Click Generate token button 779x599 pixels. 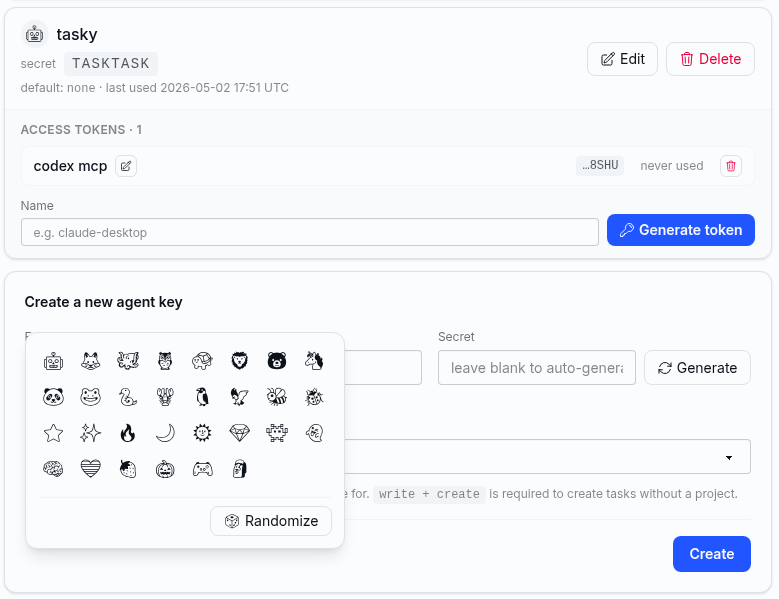[x=681, y=230]
